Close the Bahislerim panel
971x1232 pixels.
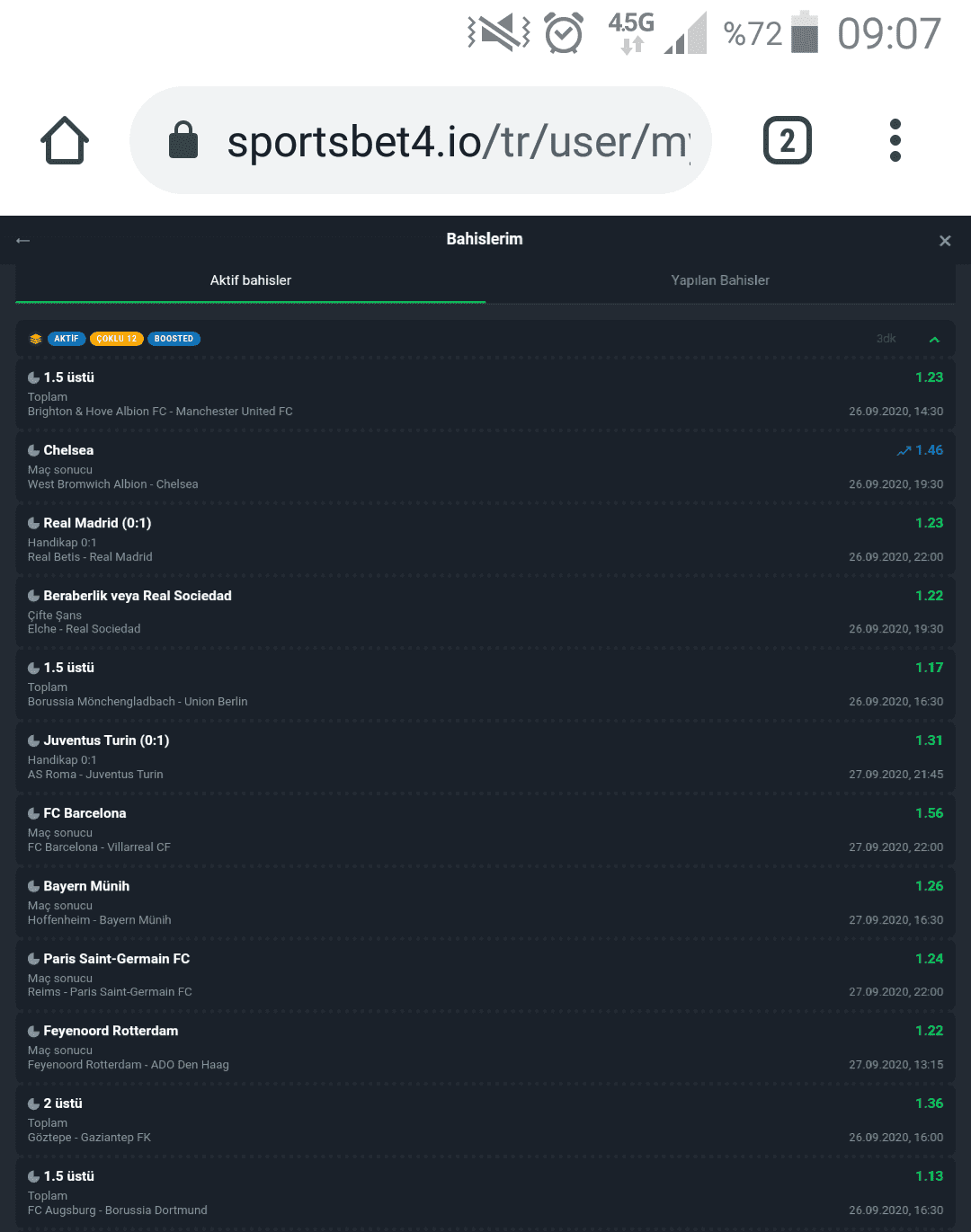945,241
